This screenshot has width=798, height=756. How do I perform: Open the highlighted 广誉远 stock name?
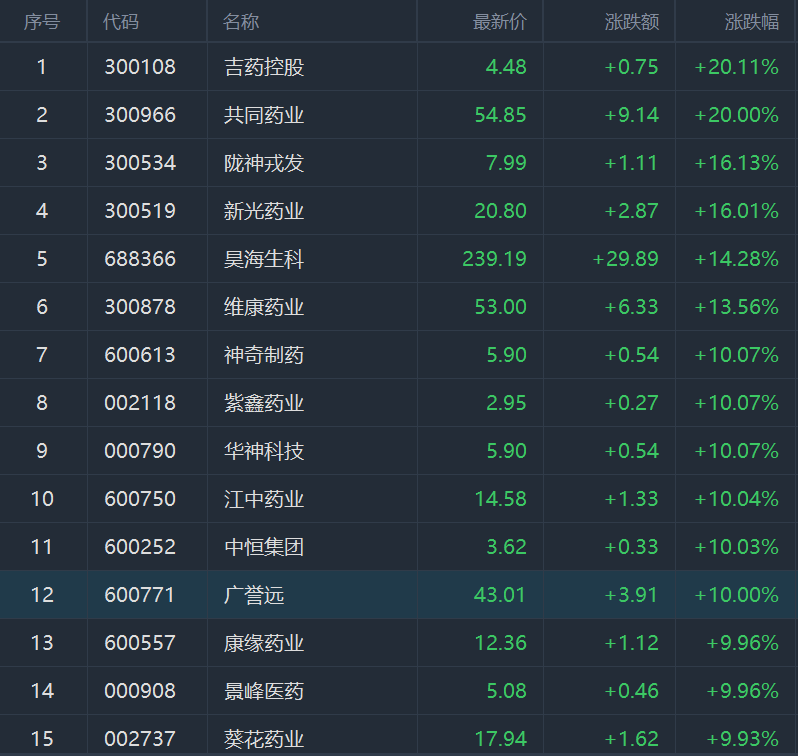254,595
